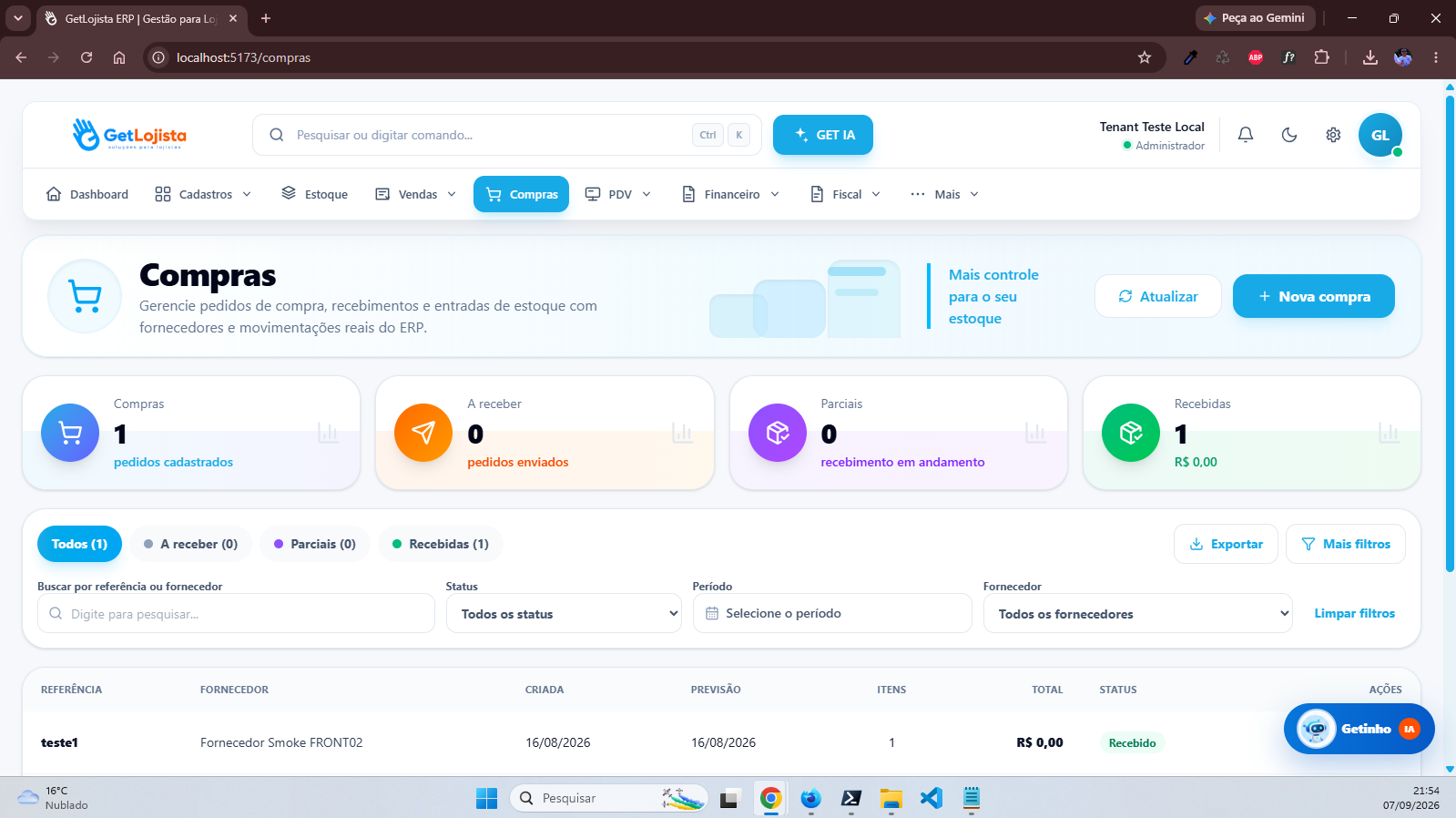
Task: Click the Compras card shopping cart icon
Action: tap(70, 433)
